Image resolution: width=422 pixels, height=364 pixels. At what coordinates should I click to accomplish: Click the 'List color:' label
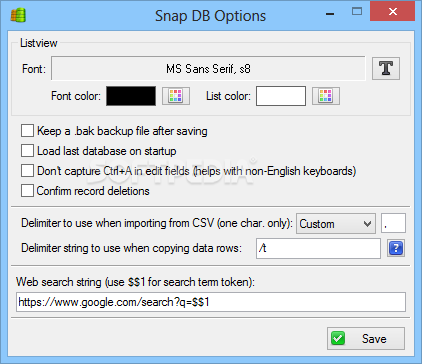(x=228, y=96)
